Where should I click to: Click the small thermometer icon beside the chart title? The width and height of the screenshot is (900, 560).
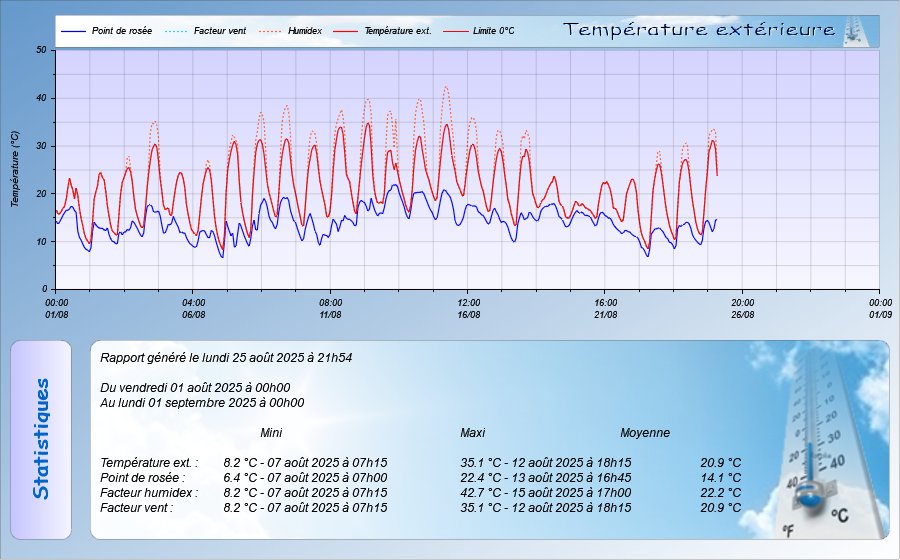(853, 31)
